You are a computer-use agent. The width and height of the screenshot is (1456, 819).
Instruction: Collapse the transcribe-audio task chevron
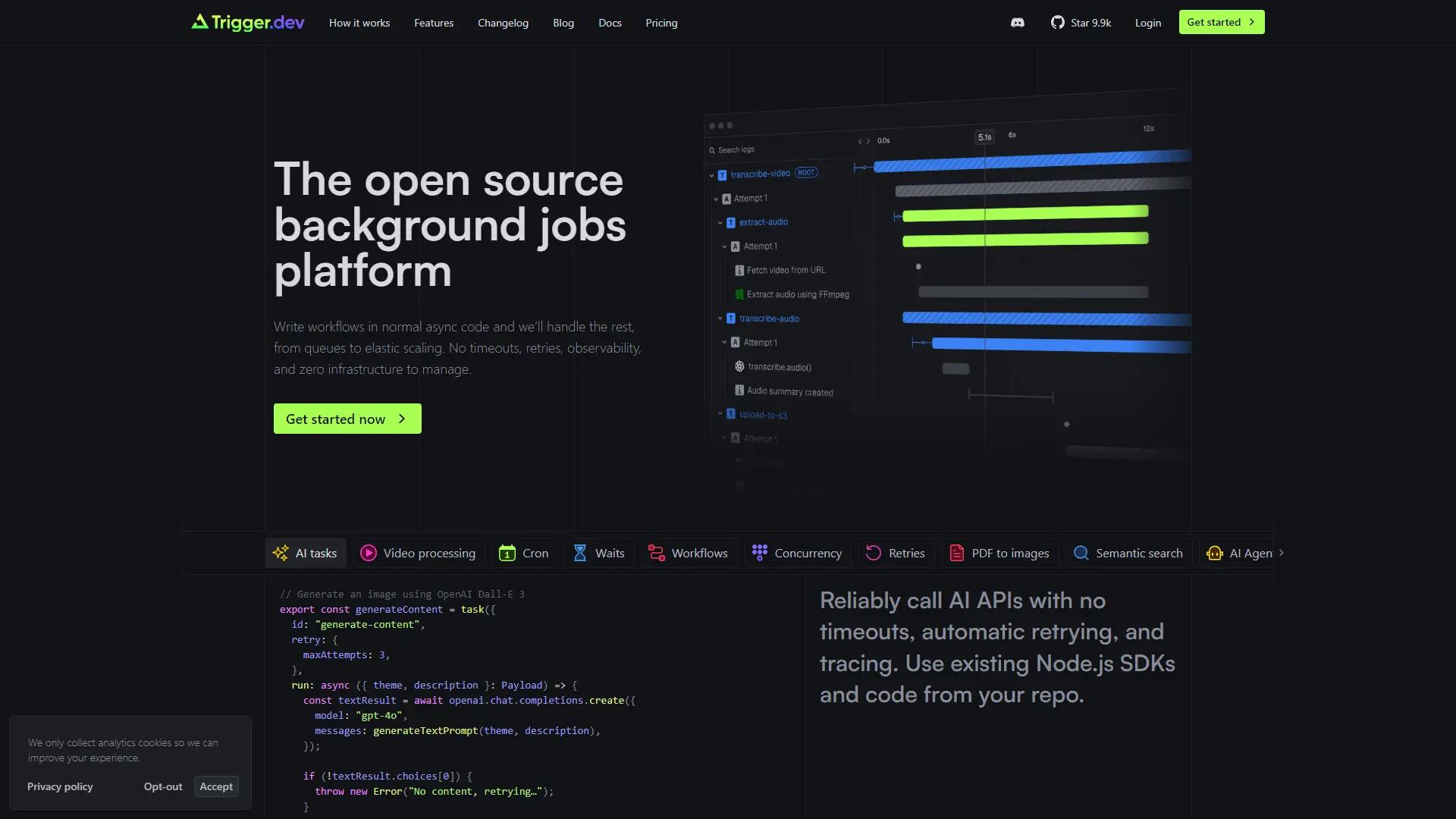coord(720,318)
